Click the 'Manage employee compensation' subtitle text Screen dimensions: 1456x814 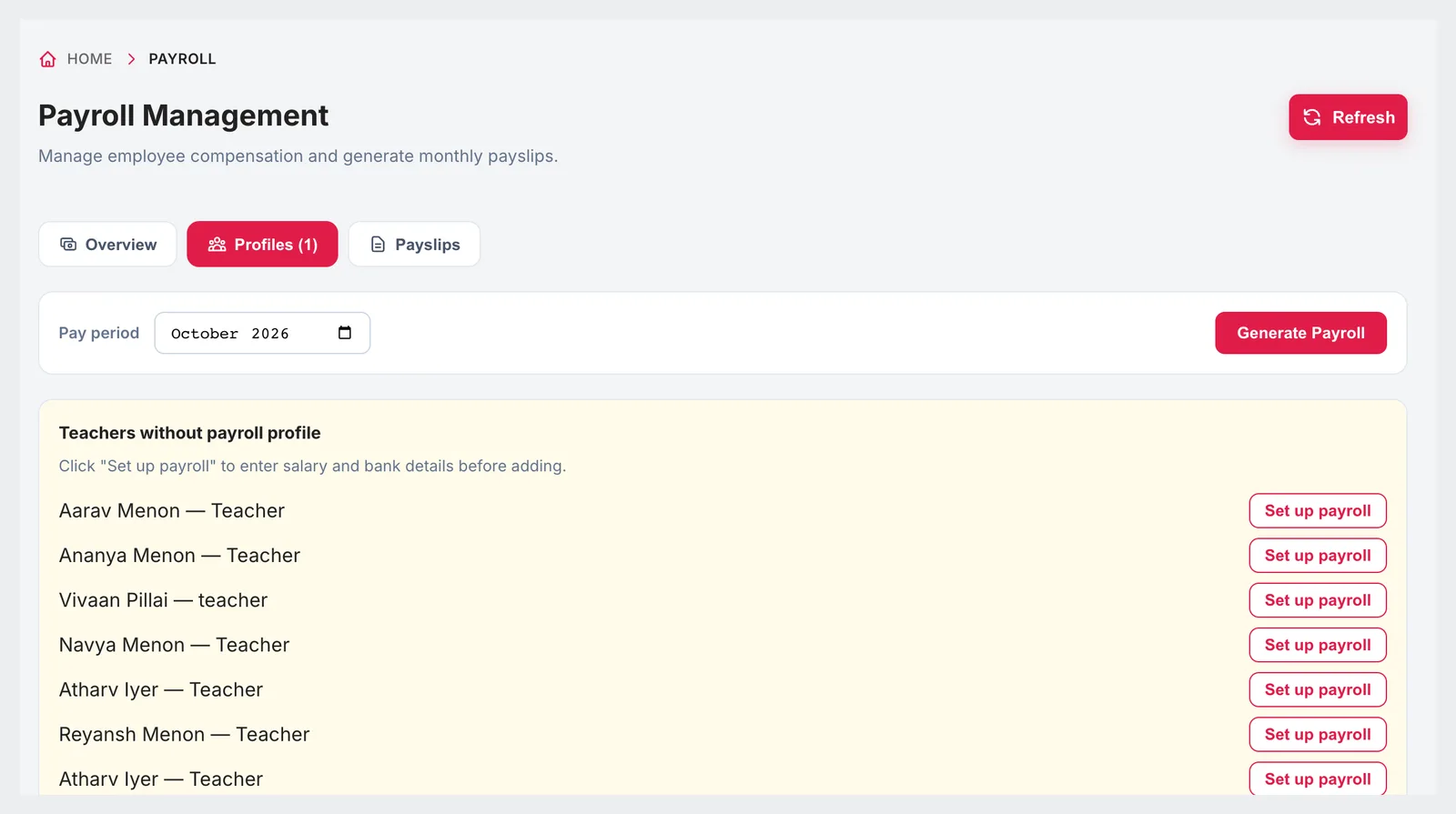(x=298, y=156)
